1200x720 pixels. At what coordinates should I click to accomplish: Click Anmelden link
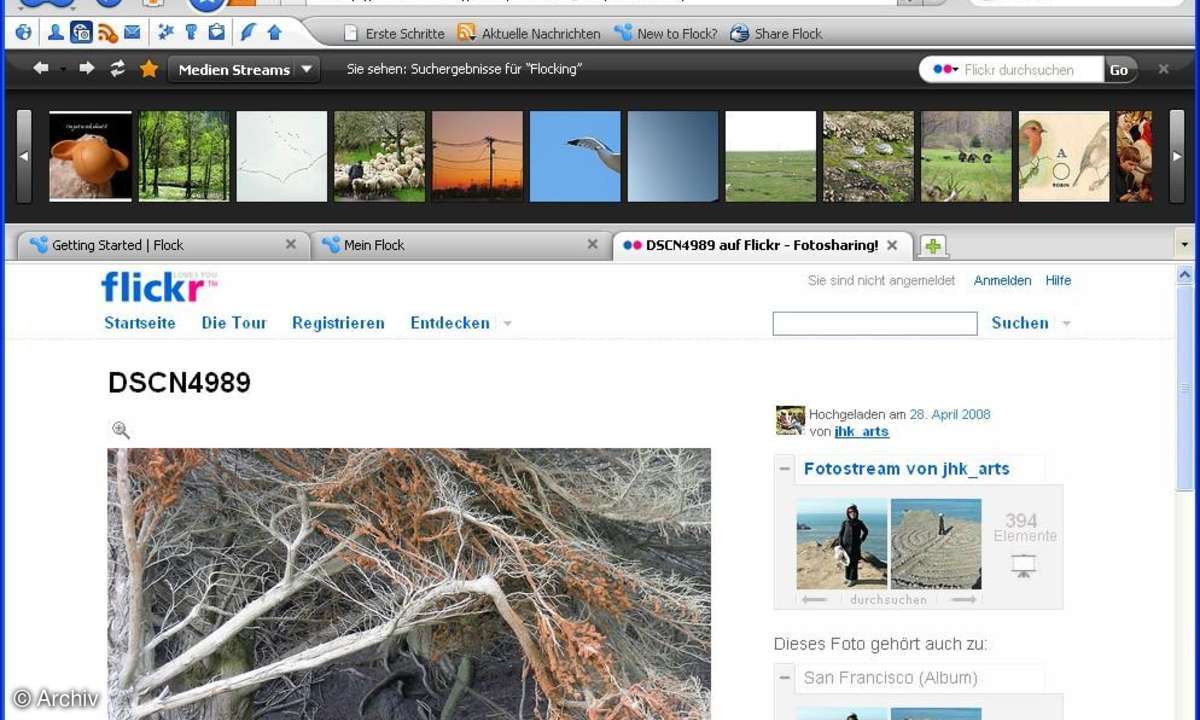1002,281
